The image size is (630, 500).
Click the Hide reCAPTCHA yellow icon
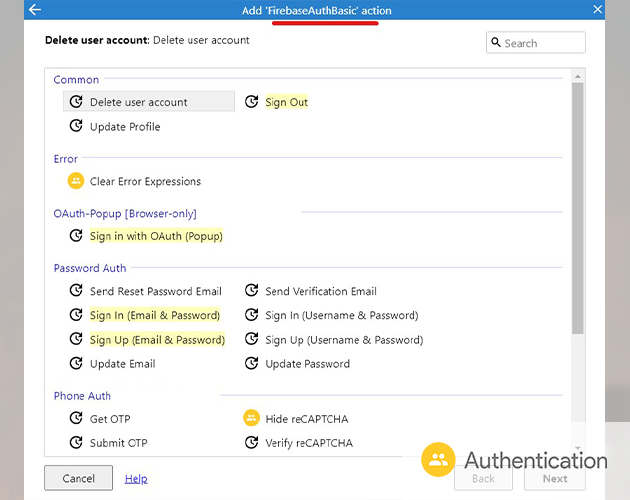coord(252,419)
